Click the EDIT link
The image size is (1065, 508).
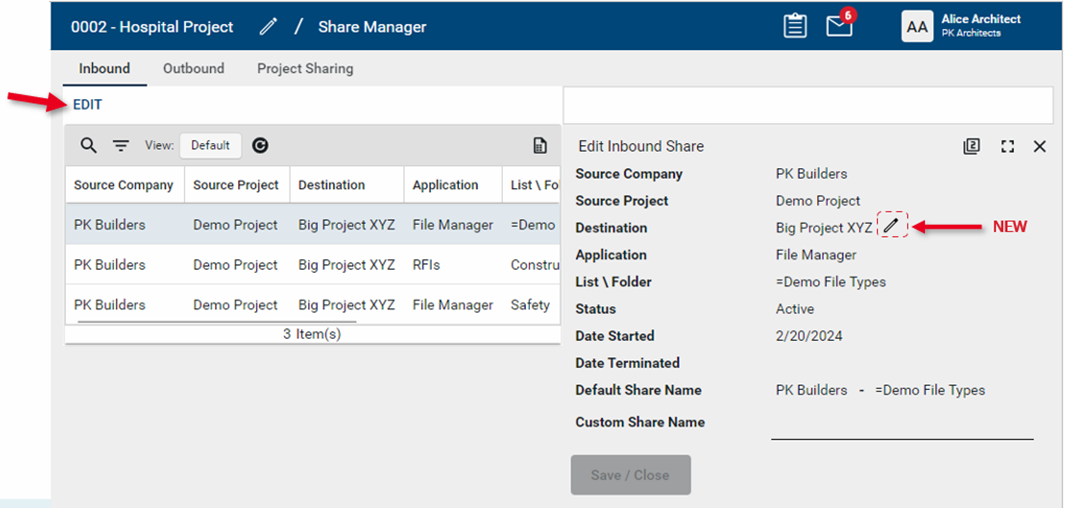[x=88, y=105]
